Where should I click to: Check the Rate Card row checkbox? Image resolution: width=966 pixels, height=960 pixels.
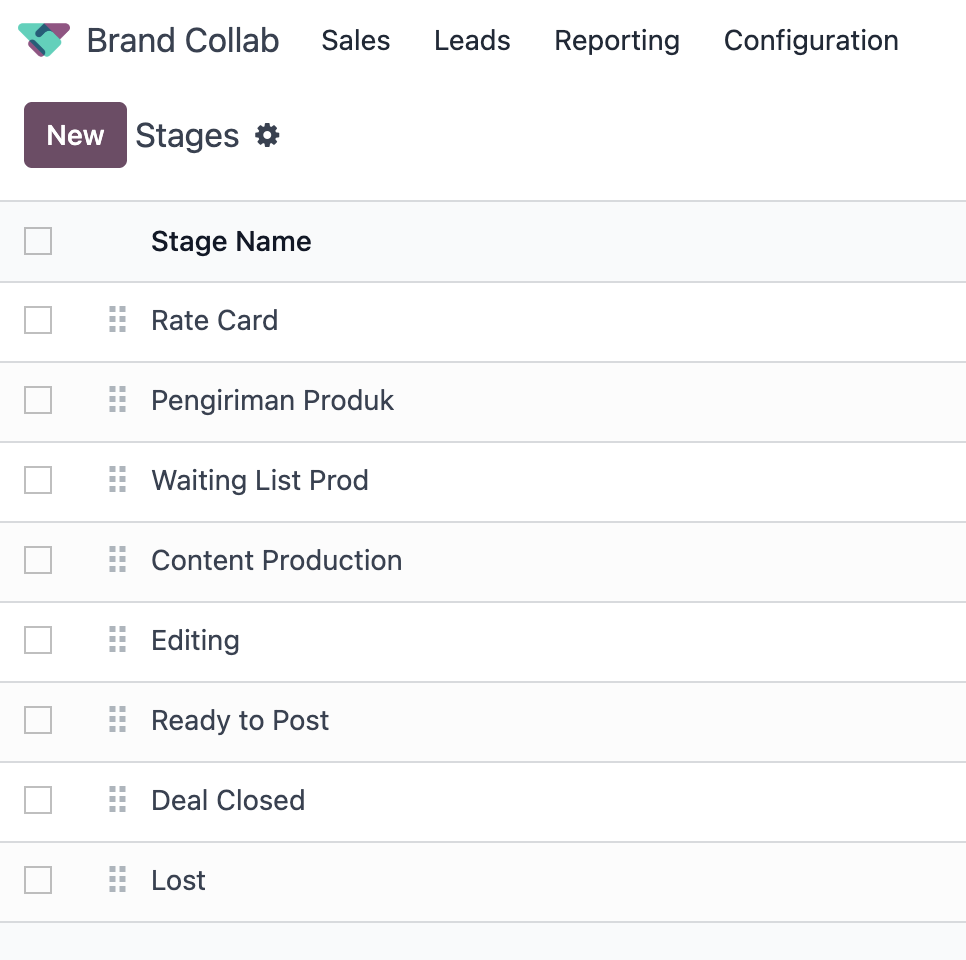coord(38,320)
